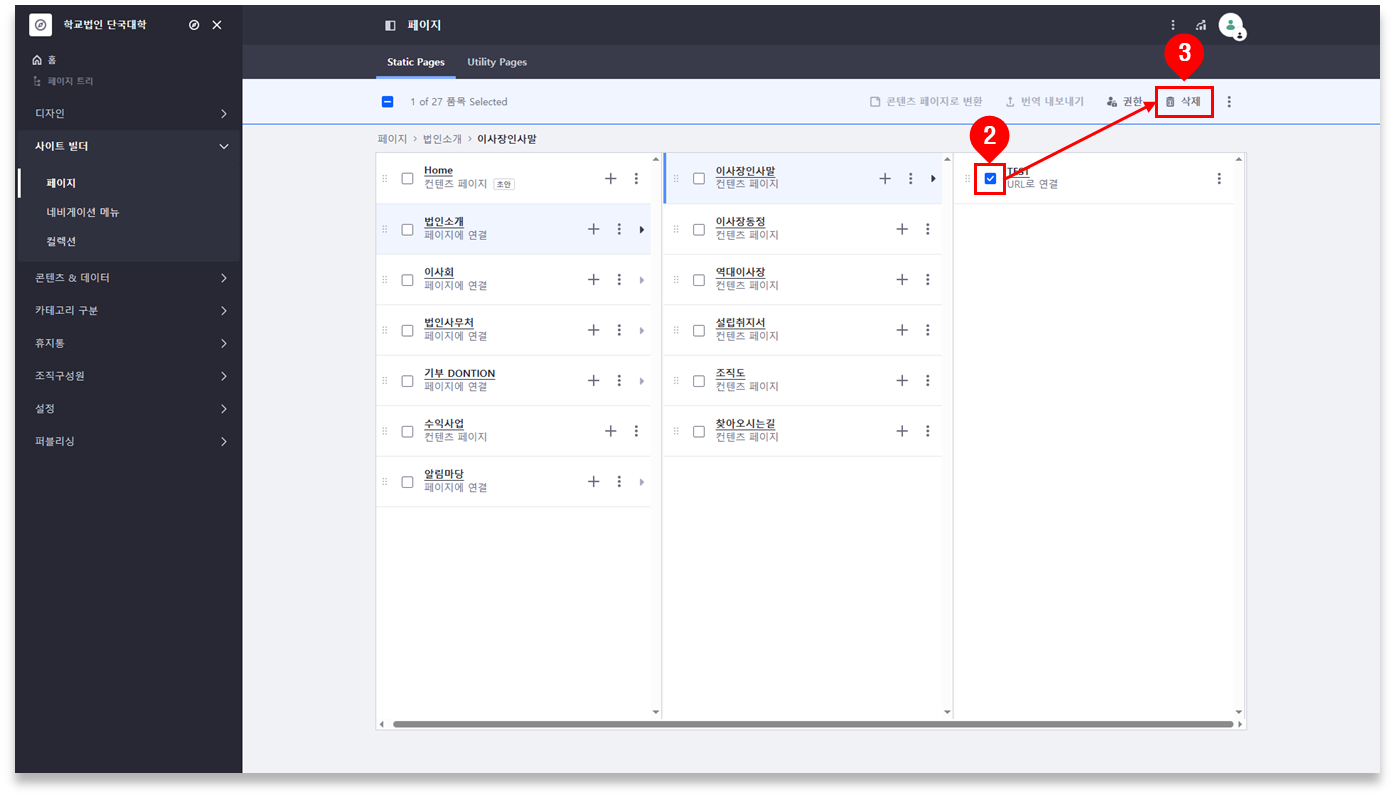Click the user avatar icon in header
The height and width of the screenshot is (798, 1395).
(1230, 25)
